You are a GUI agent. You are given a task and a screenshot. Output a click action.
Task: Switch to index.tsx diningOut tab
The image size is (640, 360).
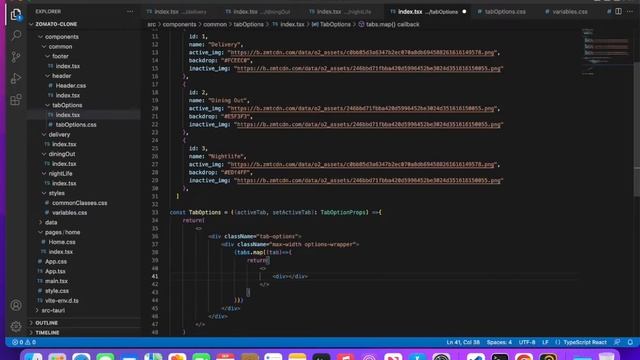click(x=258, y=12)
